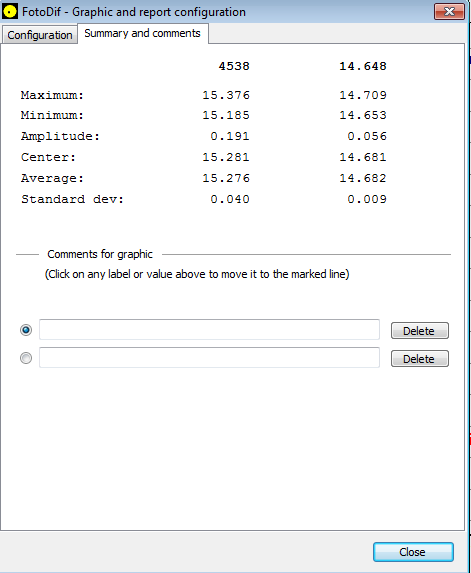Click the Standard dev label
This screenshot has height=573, width=471.
[72, 199]
